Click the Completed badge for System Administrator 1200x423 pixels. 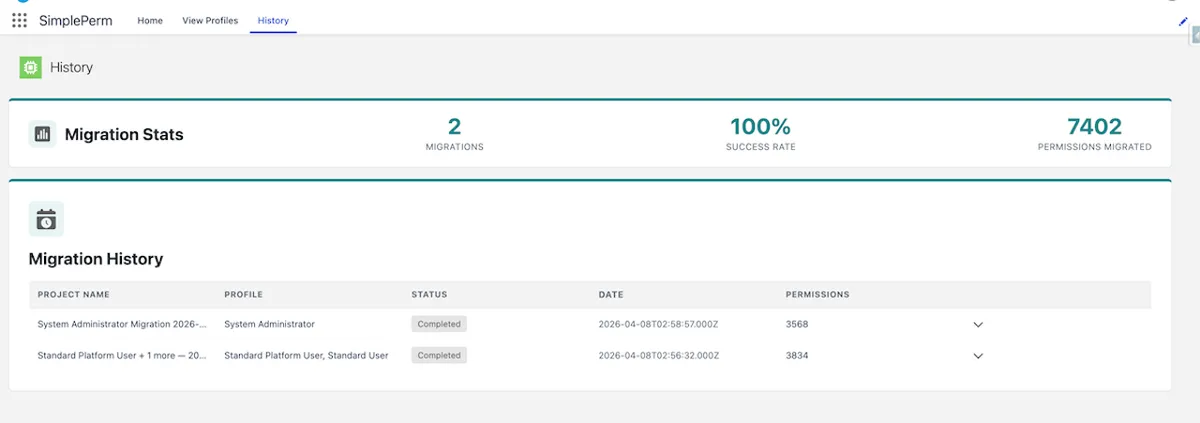coord(439,324)
